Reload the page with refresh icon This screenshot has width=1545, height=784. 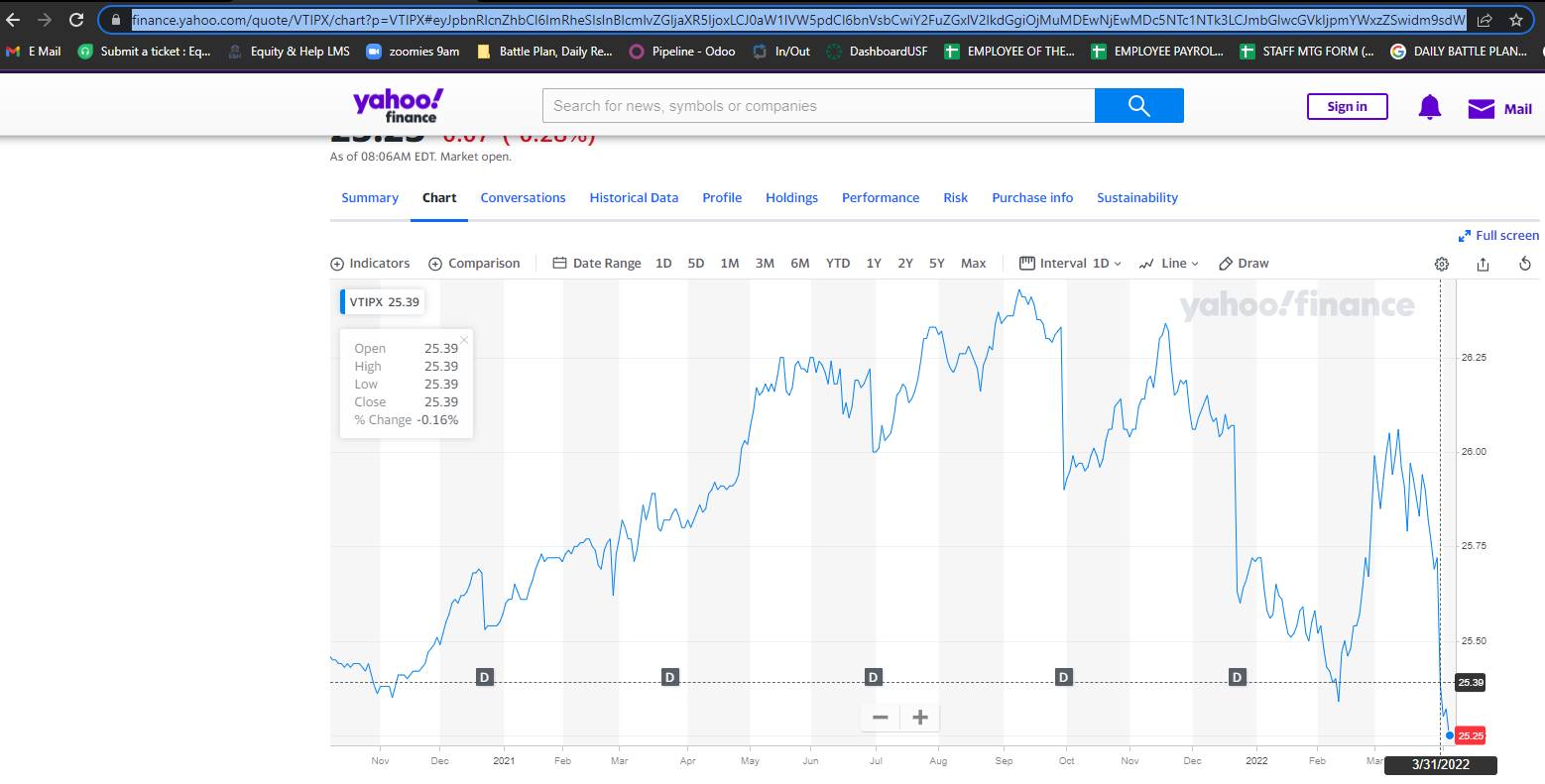pyautogui.click(x=76, y=20)
